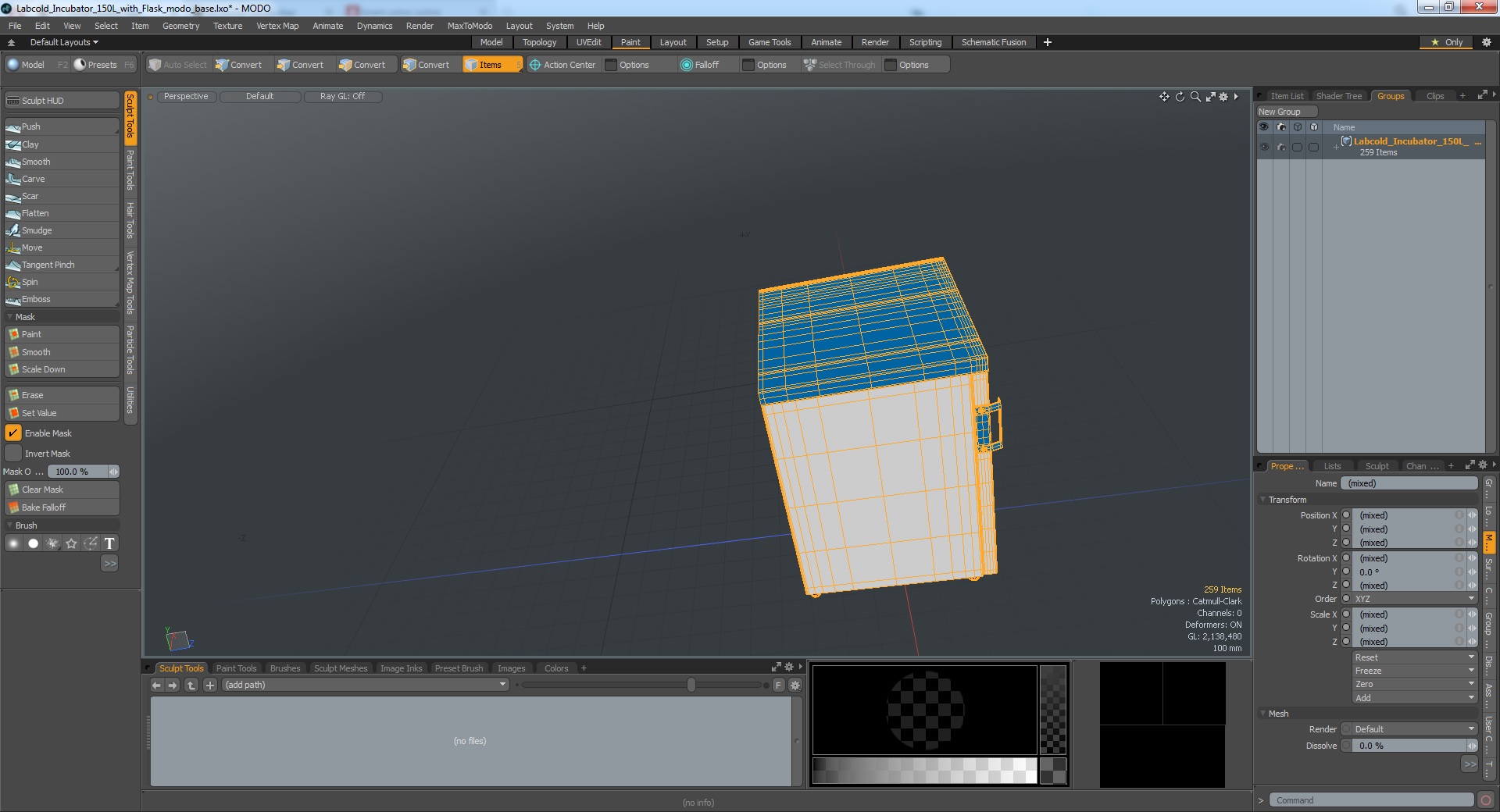Viewport: 1500px width, 812px height.
Task: Toggle Action Center option
Action: (562, 65)
